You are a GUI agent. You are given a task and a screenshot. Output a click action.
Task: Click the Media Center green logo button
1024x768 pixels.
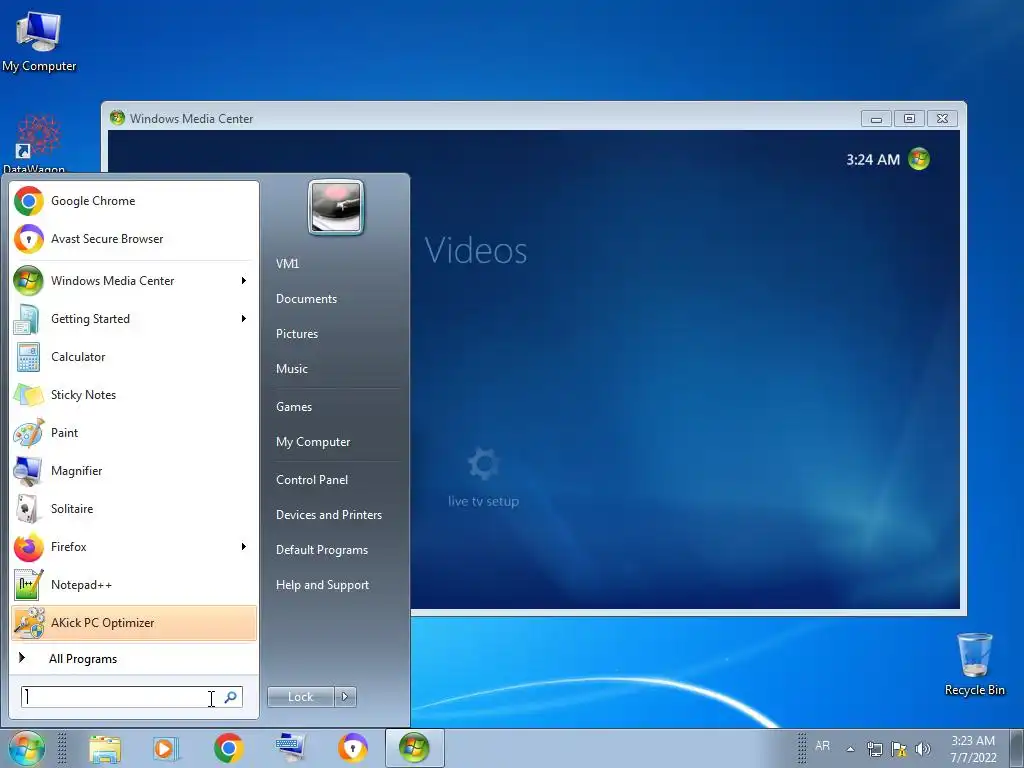(x=919, y=159)
